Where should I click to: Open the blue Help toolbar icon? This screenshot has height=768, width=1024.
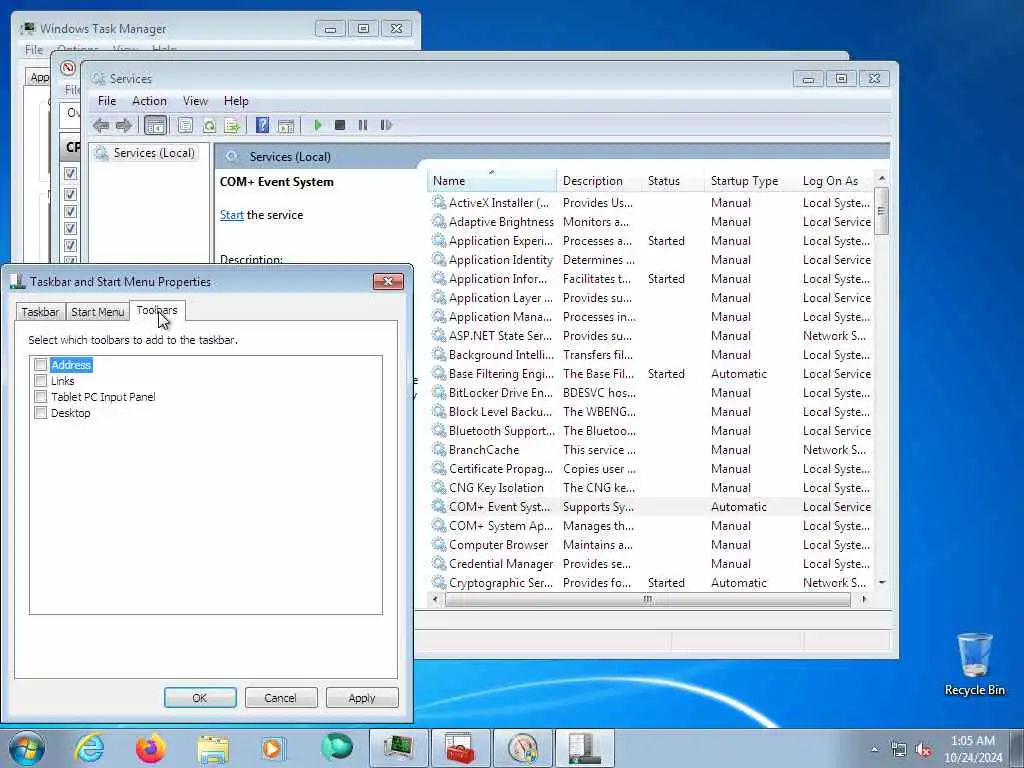[x=263, y=125]
